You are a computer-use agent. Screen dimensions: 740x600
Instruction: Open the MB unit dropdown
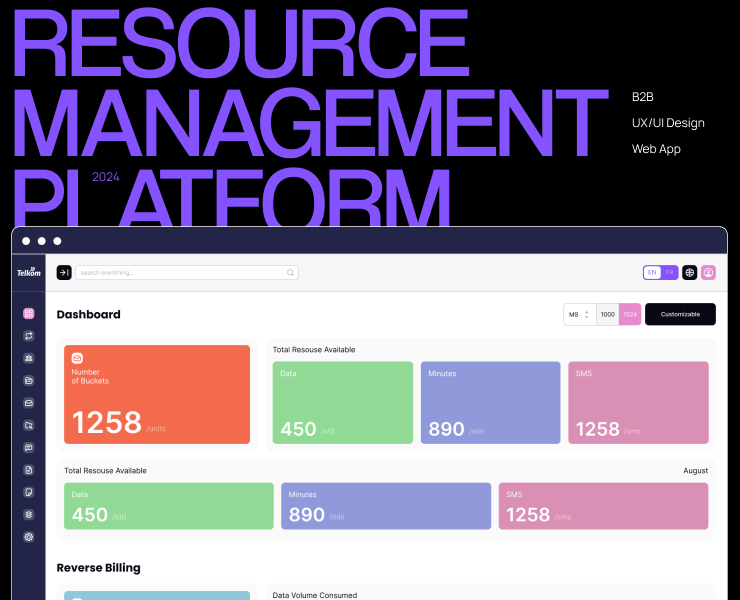(x=579, y=314)
